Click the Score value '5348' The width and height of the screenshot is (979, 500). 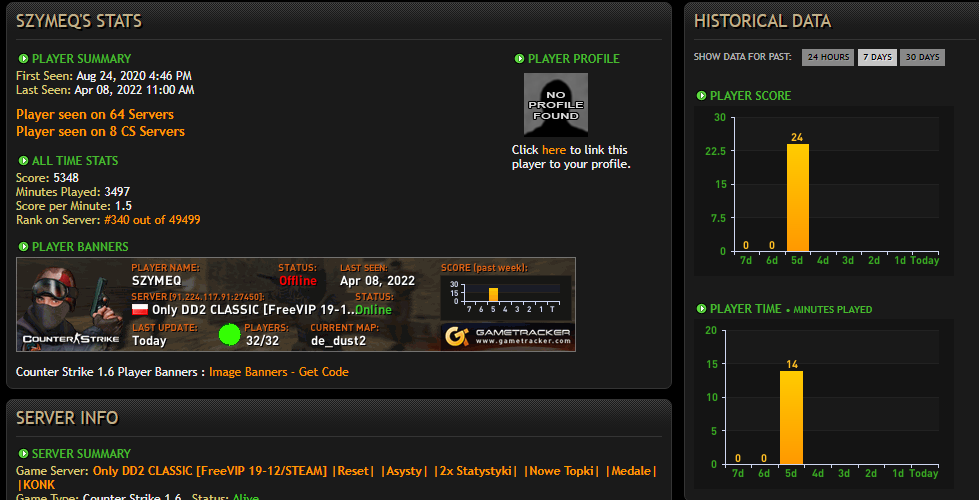click(x=66, y=178)
